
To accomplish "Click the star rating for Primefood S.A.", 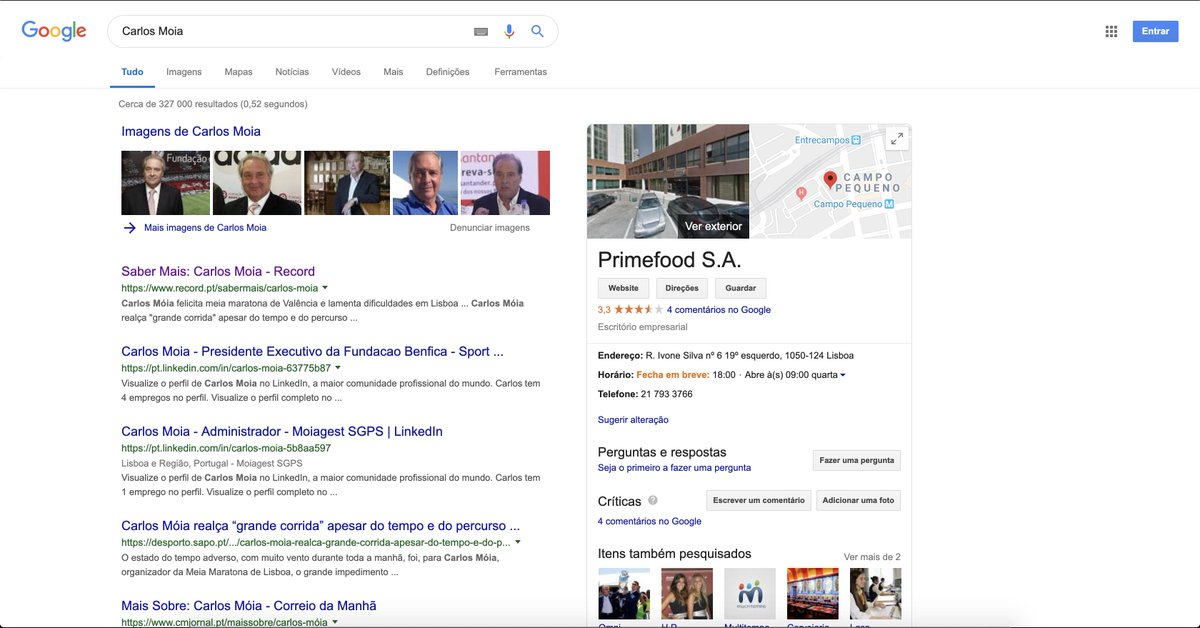I will [x=638, y=310].
